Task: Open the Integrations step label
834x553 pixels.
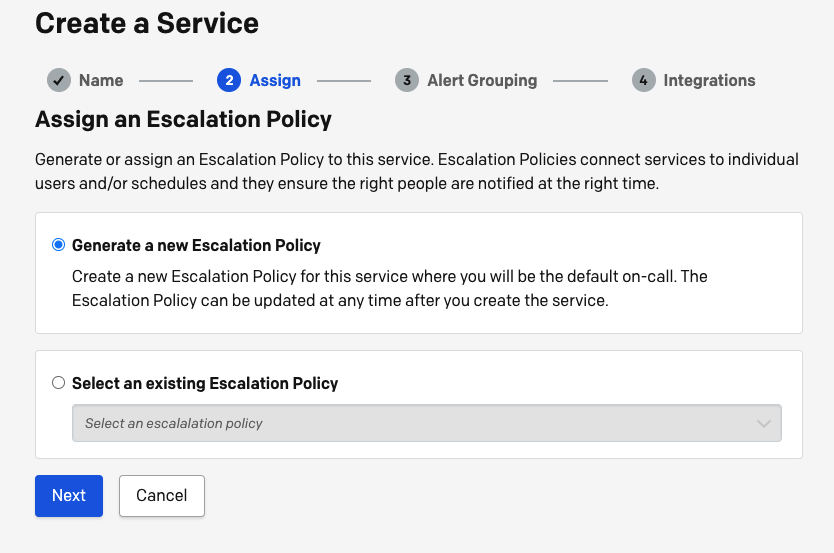Action: [x=709, y=80]
